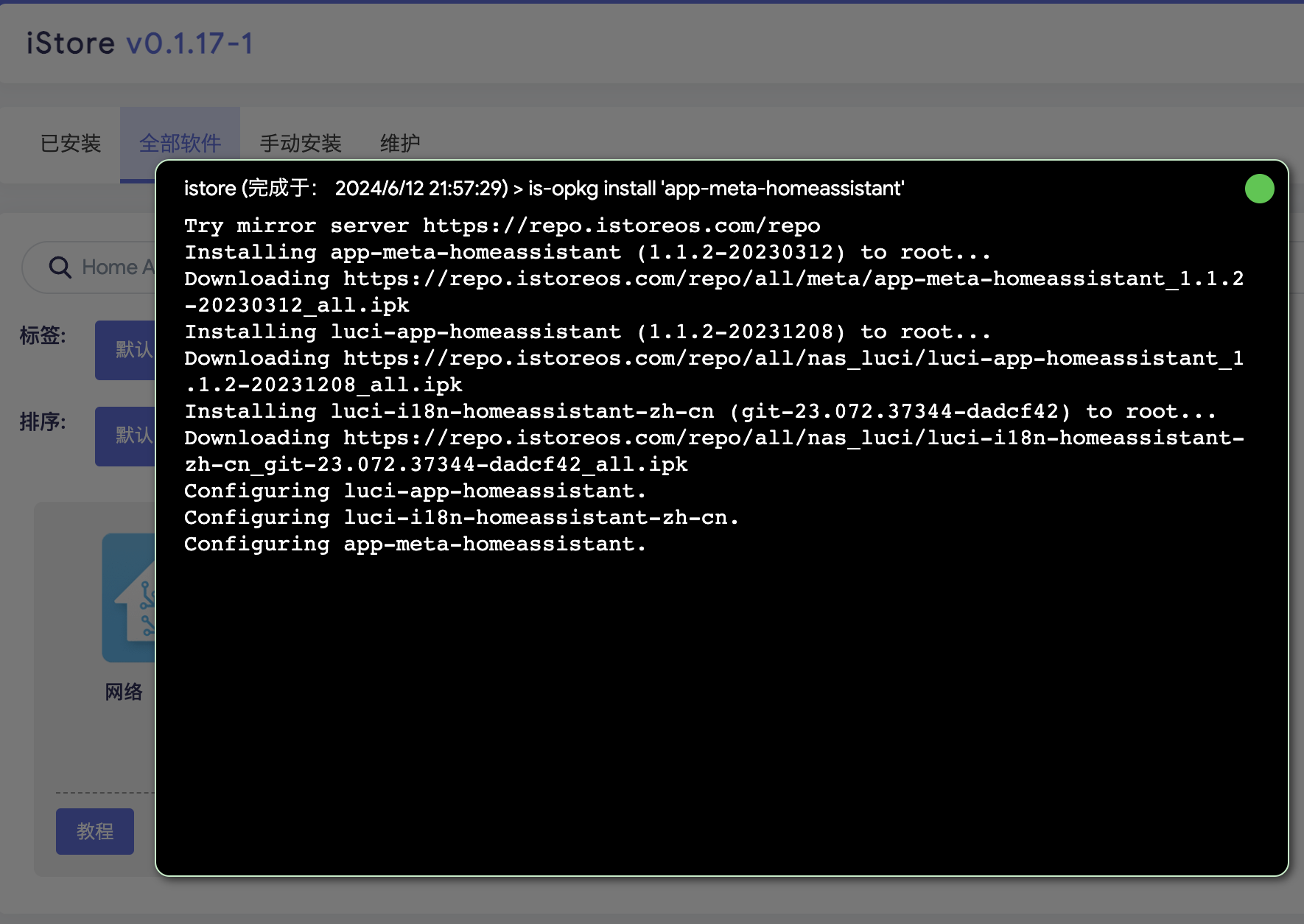This screenshot has width=1304, height=924.
Task: Click 'Installing app-meta-homeassistant' log line
Action: point(588,252)
